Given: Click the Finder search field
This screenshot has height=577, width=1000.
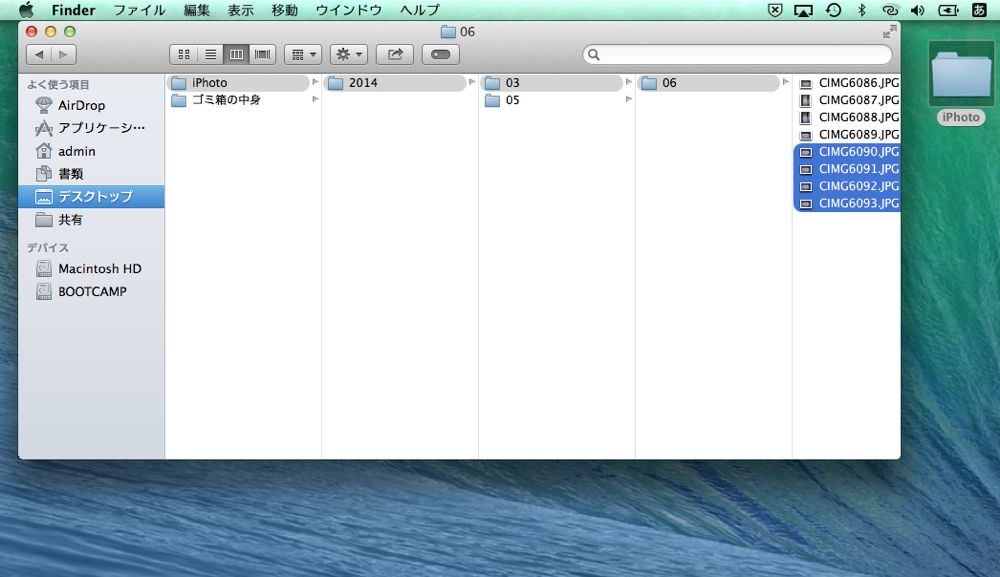Looking at the screenshot, I should coord(737,55).
